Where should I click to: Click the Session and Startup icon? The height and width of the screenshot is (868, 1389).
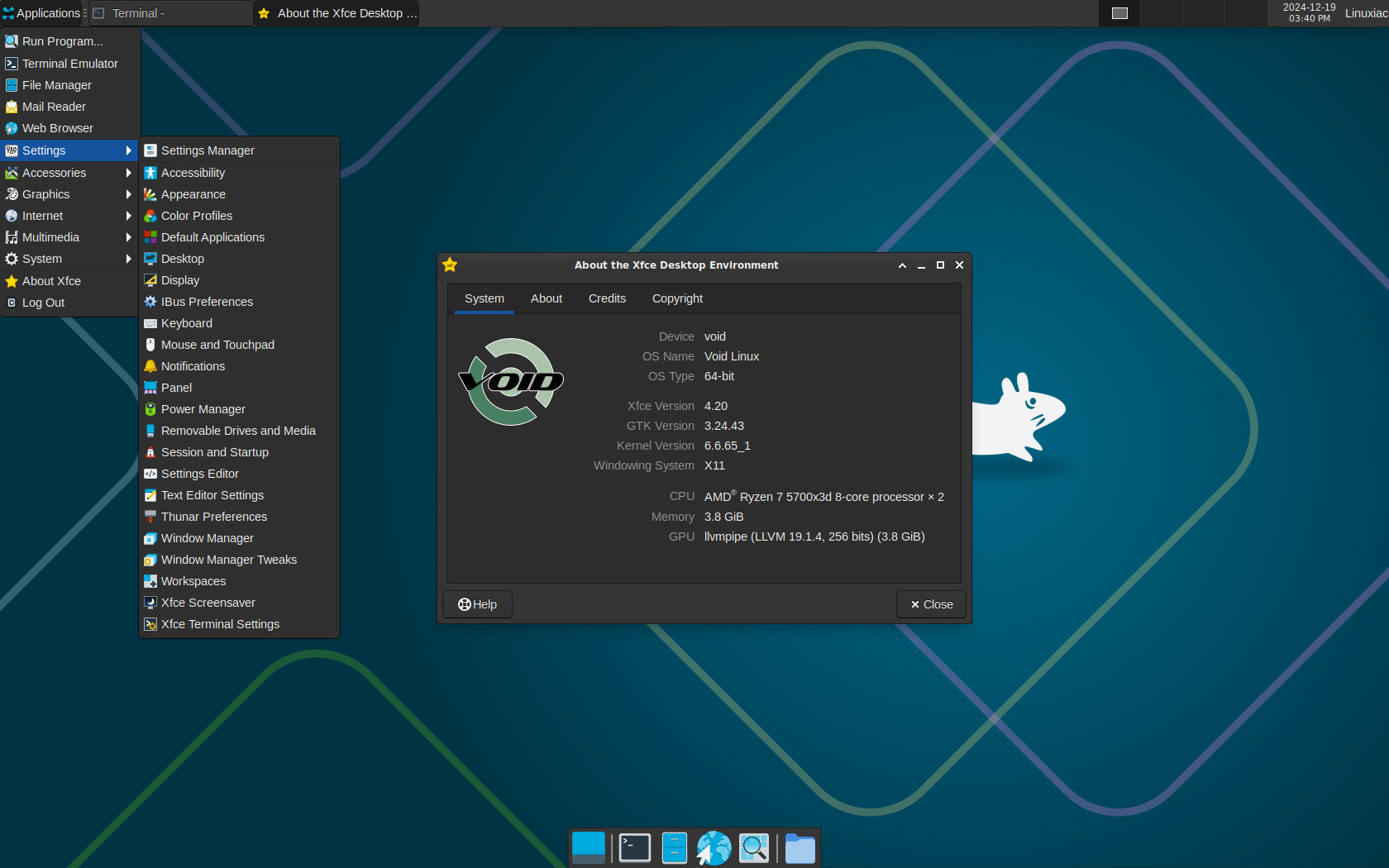point(150,452)
